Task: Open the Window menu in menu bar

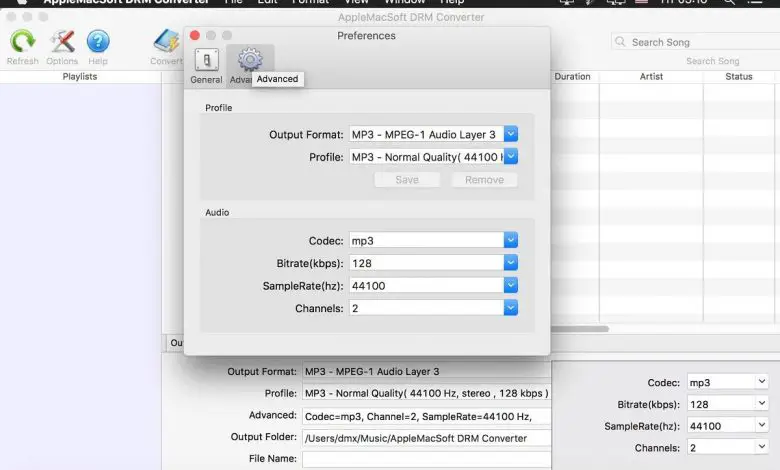Action: (x=404, y=2)
